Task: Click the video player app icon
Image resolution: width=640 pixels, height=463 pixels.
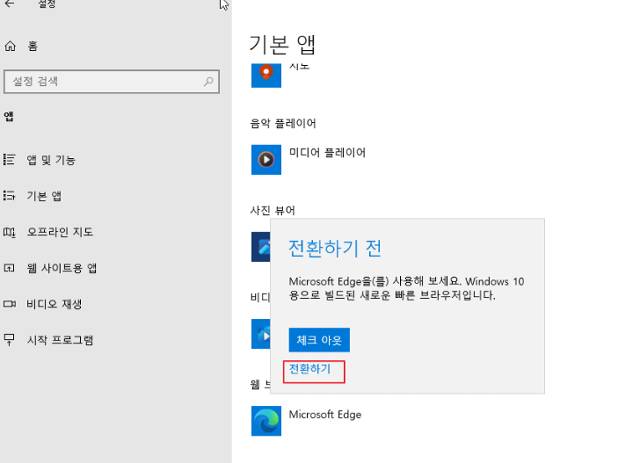Action: pos(261,334)
